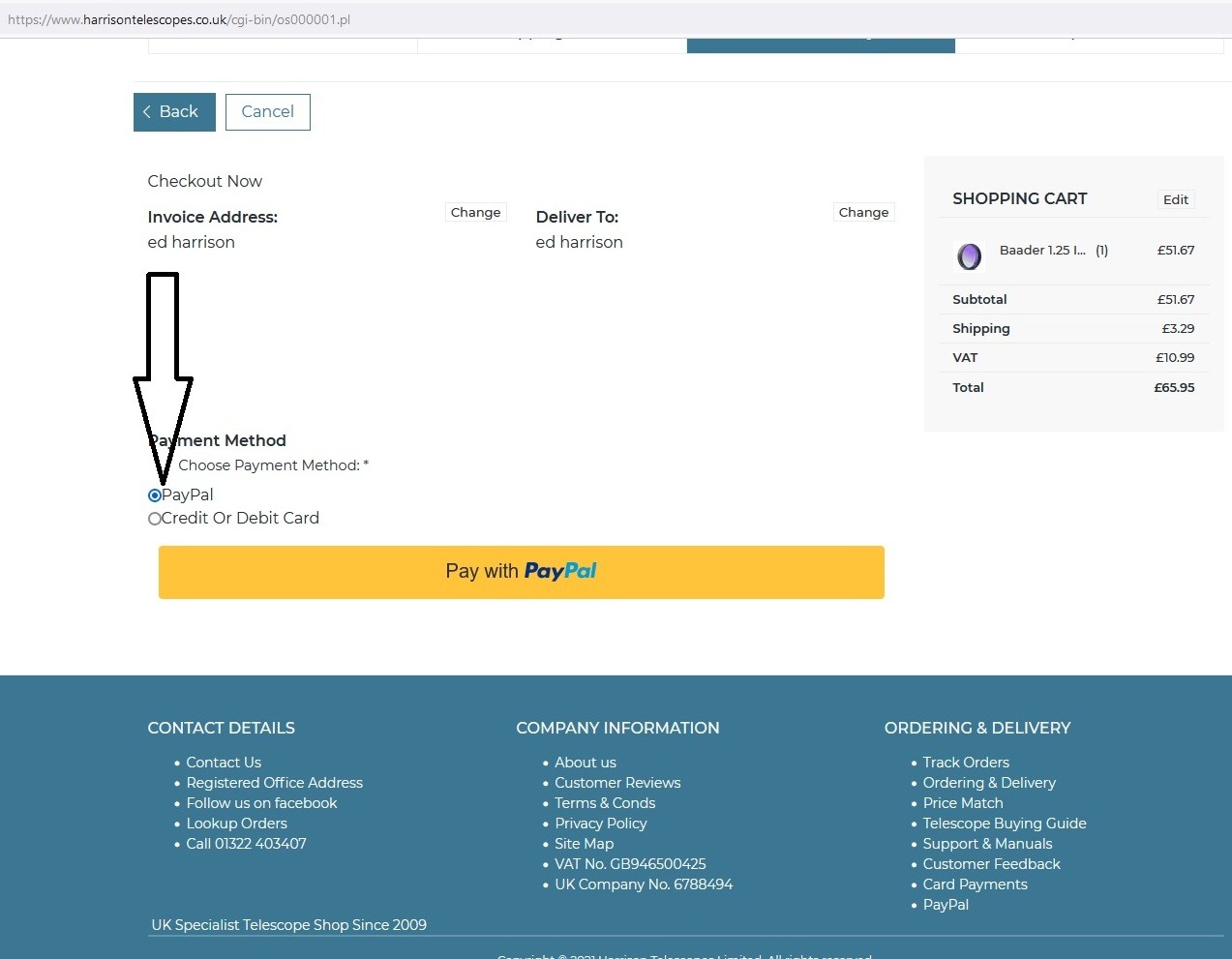Image resolution: width=1232 pixels, height=959 pixels.
Task: Visit the Telescope Buying Guide
Action: 1004,824
